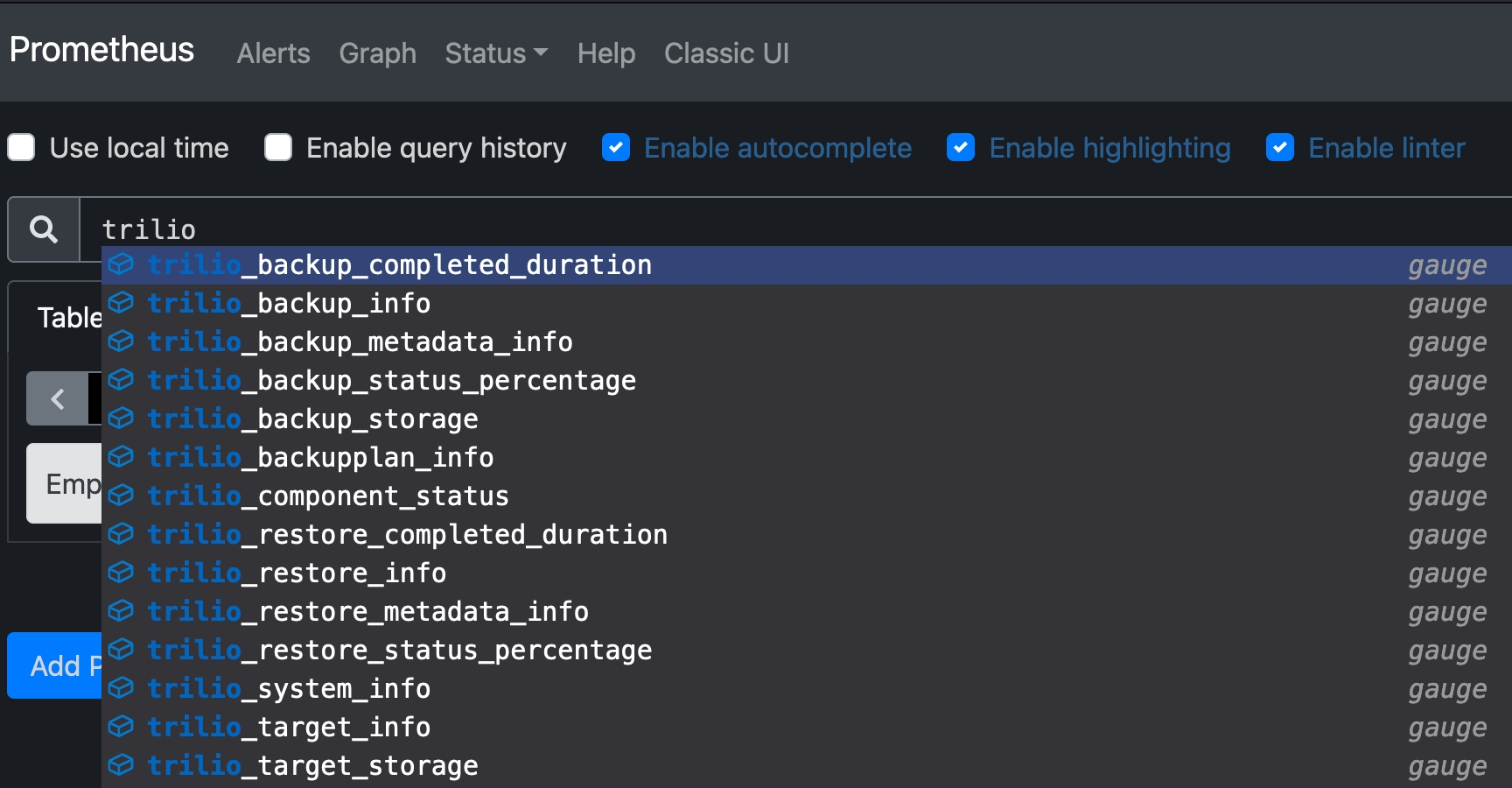Open the Graph nav item
The image size is (1512, 788).
coord(377,53)
